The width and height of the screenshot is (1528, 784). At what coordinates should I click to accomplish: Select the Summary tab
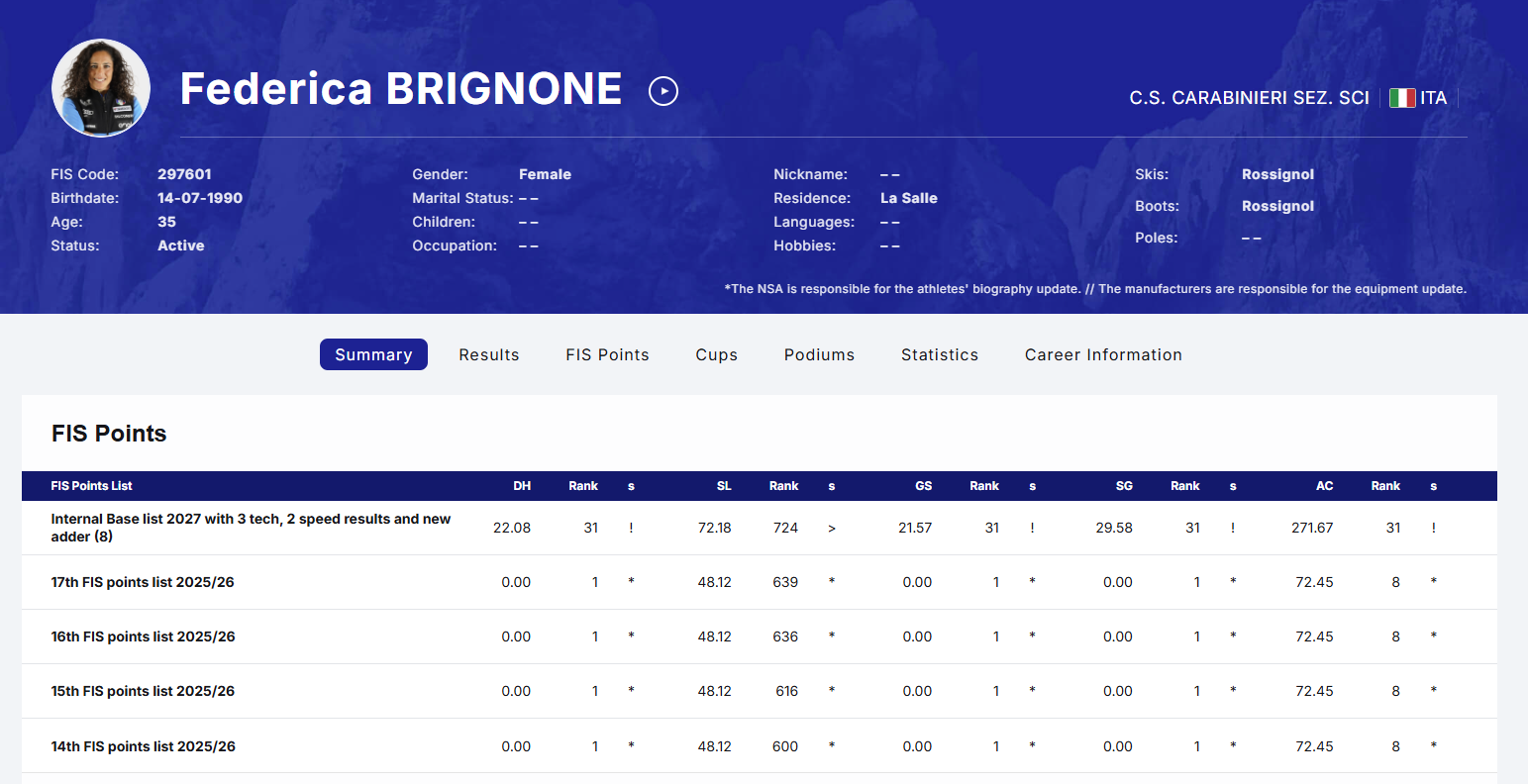click(x=373, y=354)
